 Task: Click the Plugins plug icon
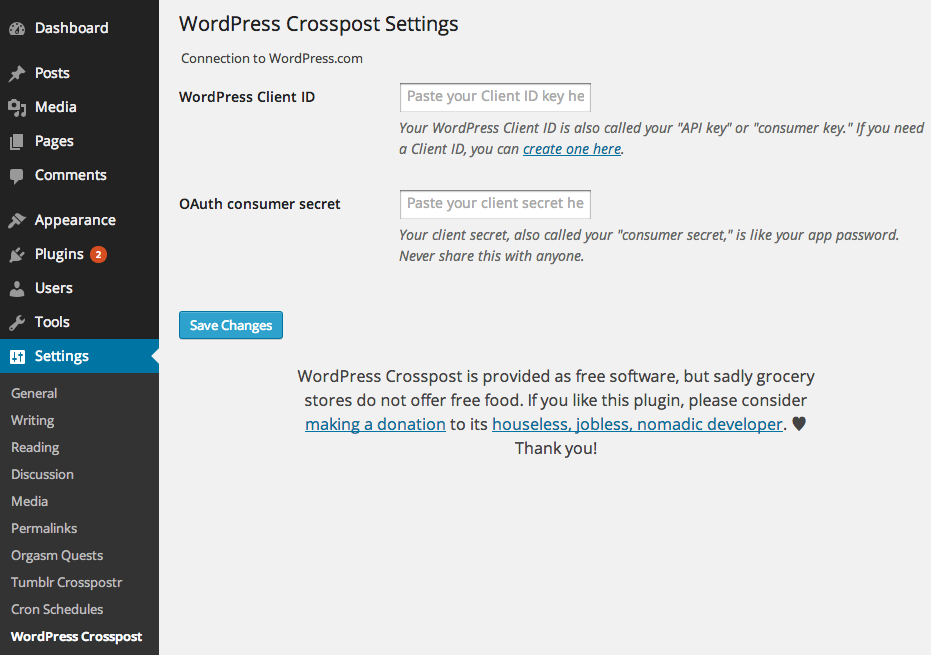tap(17, 255)
